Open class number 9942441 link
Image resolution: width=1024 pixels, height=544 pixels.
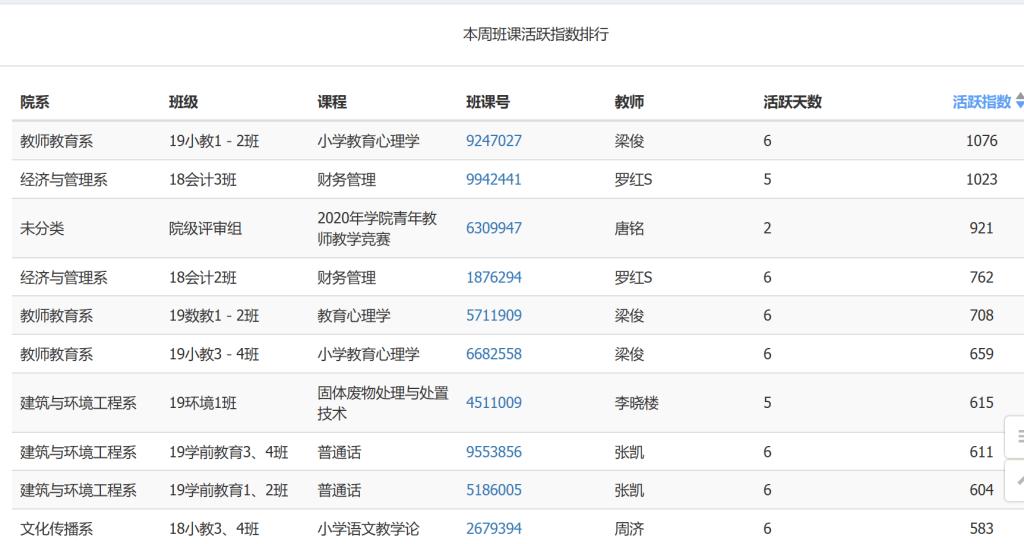coord(493,180)
